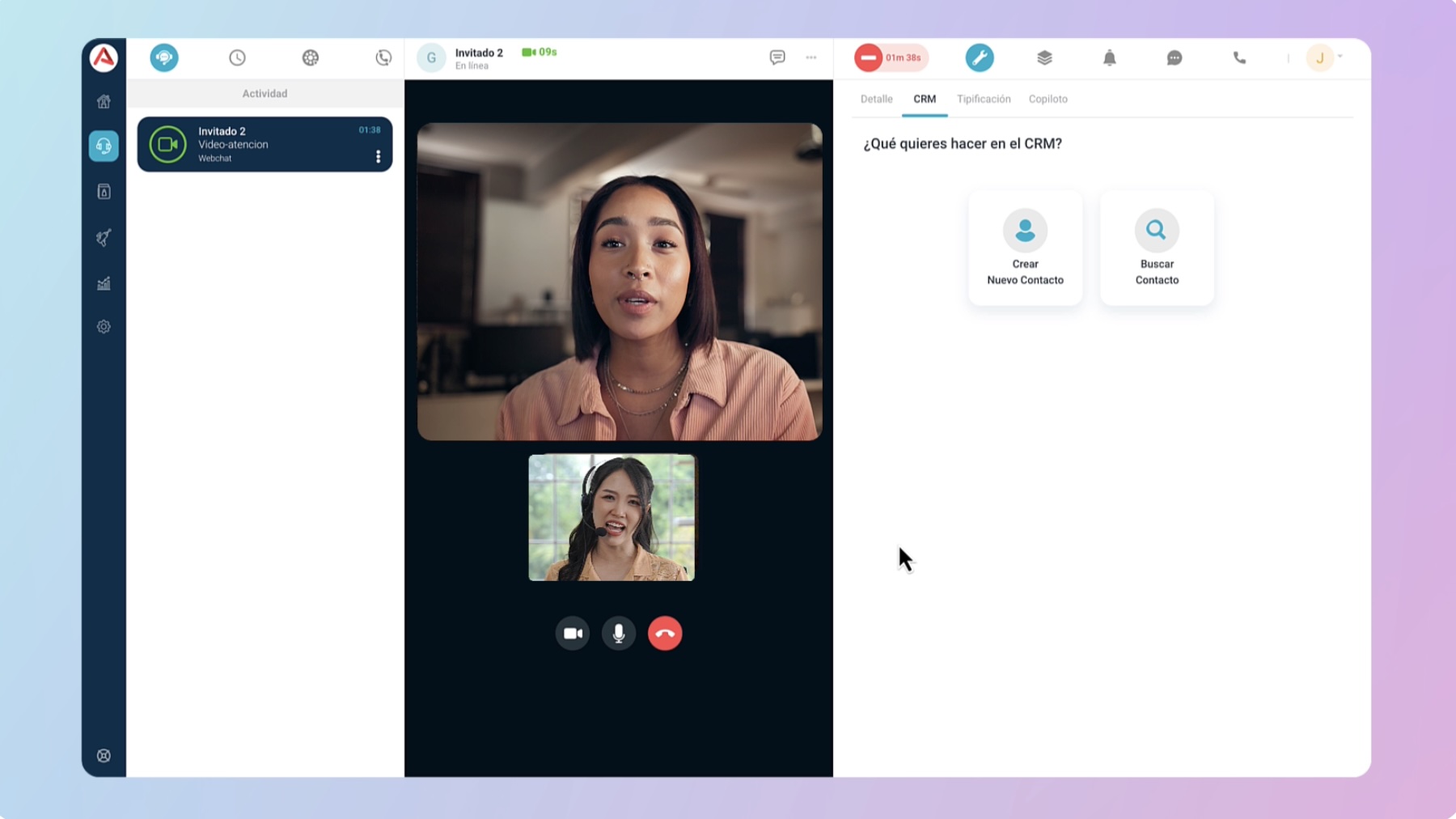Mute the microphone in call controls
The height and width of the screenshot is (819, 1456).
point(619,634)
